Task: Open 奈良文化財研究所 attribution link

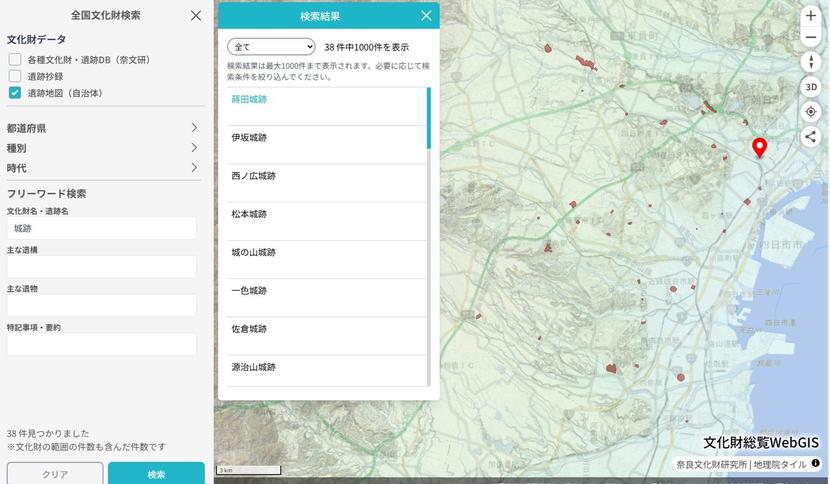Action: (711, 464)
